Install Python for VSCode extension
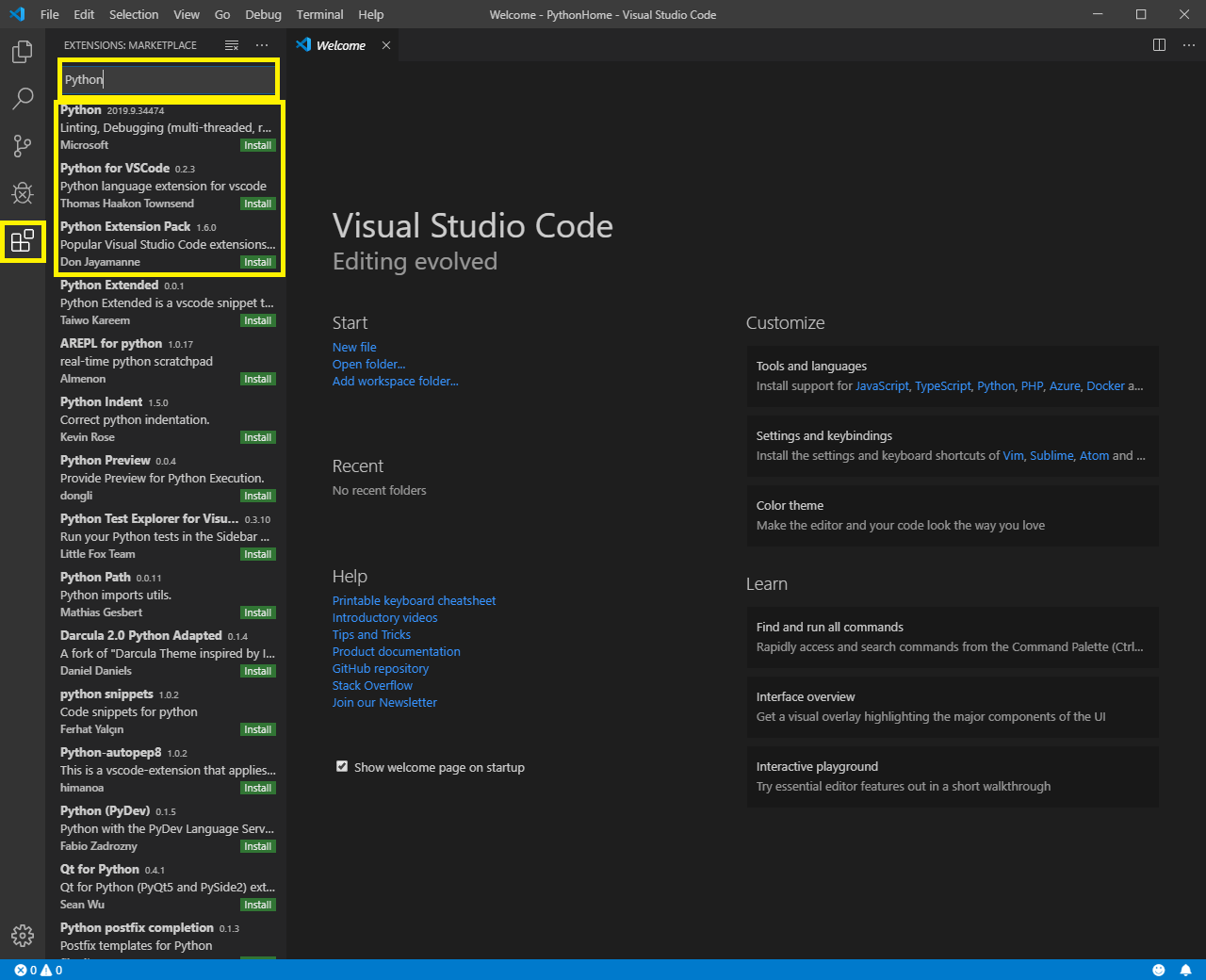 tap(257, 204)
